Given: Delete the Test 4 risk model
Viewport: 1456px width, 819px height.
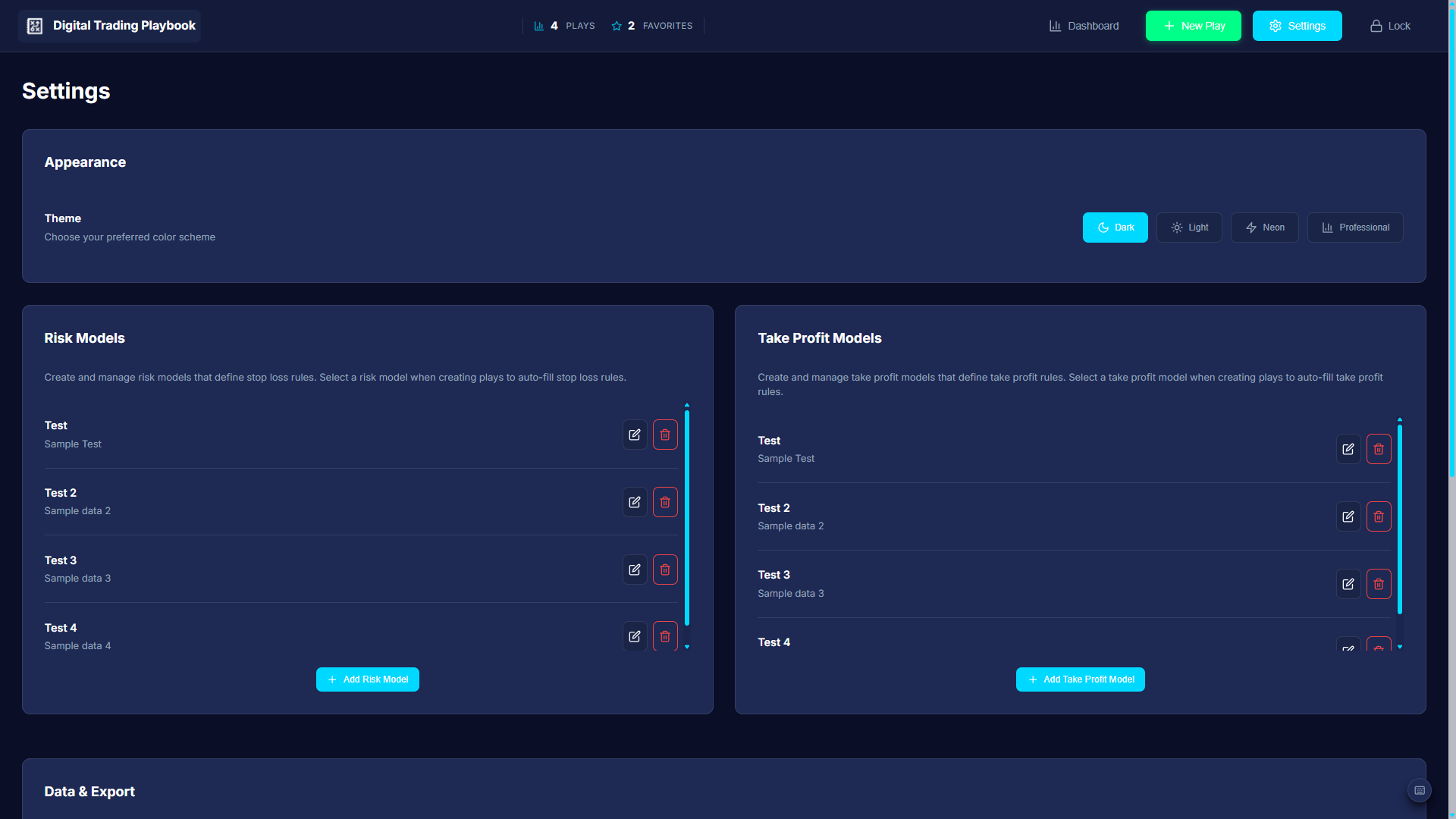Looking at the screenshot, I should (x=665, y=636).
